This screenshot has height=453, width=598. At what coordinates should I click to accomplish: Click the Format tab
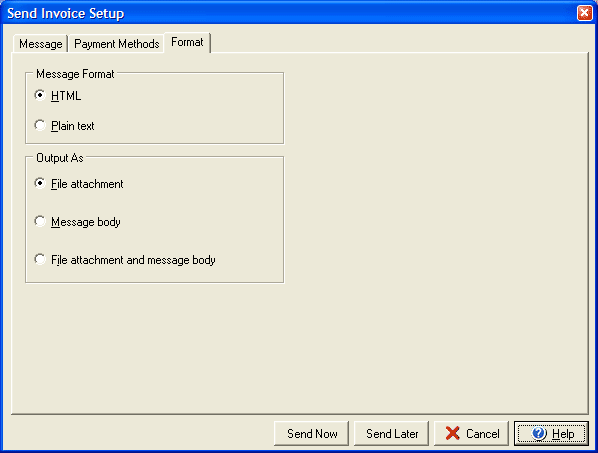(x=187, y=42)
